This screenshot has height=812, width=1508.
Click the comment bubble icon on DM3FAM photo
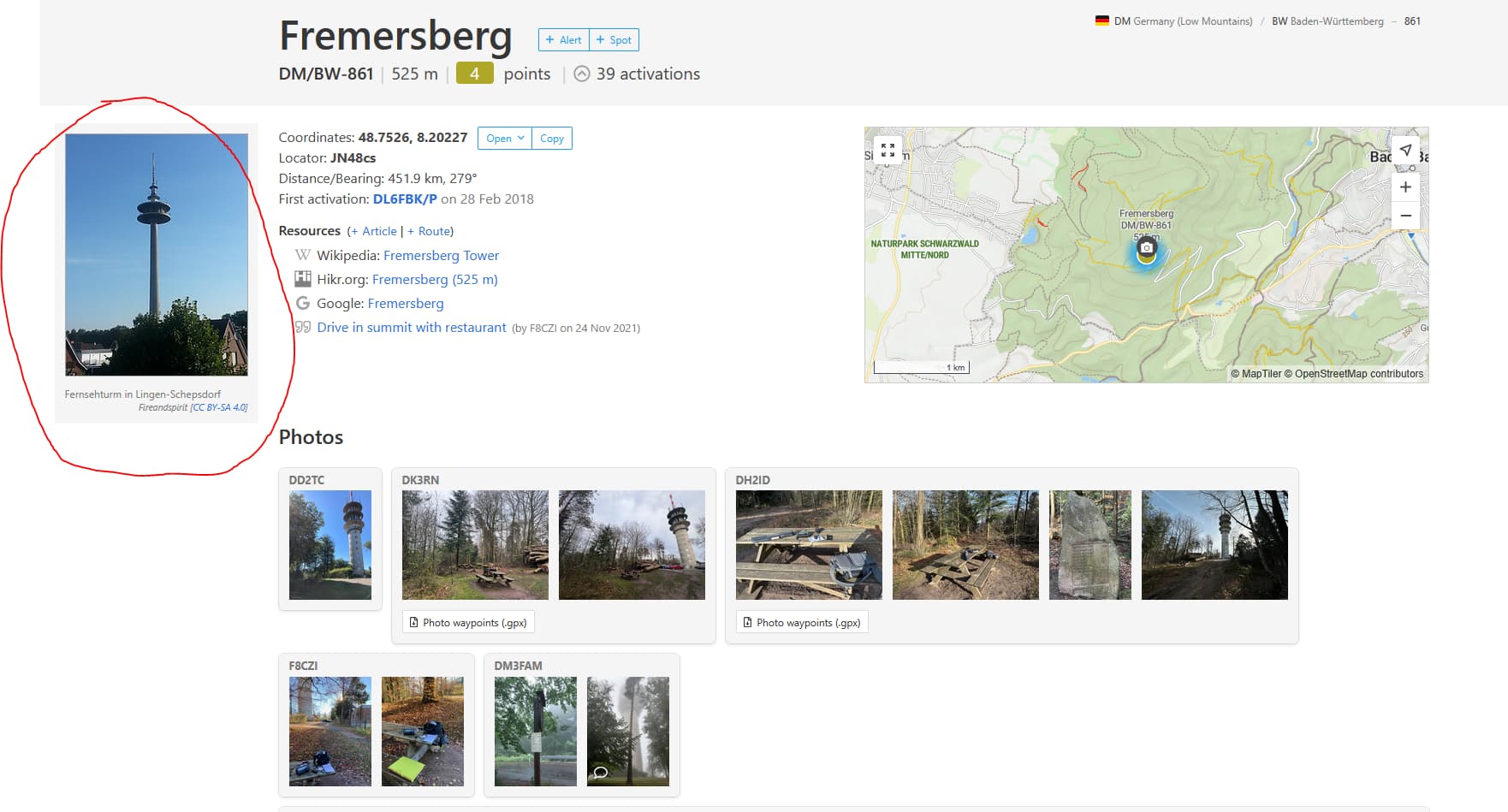coord(601,773)
